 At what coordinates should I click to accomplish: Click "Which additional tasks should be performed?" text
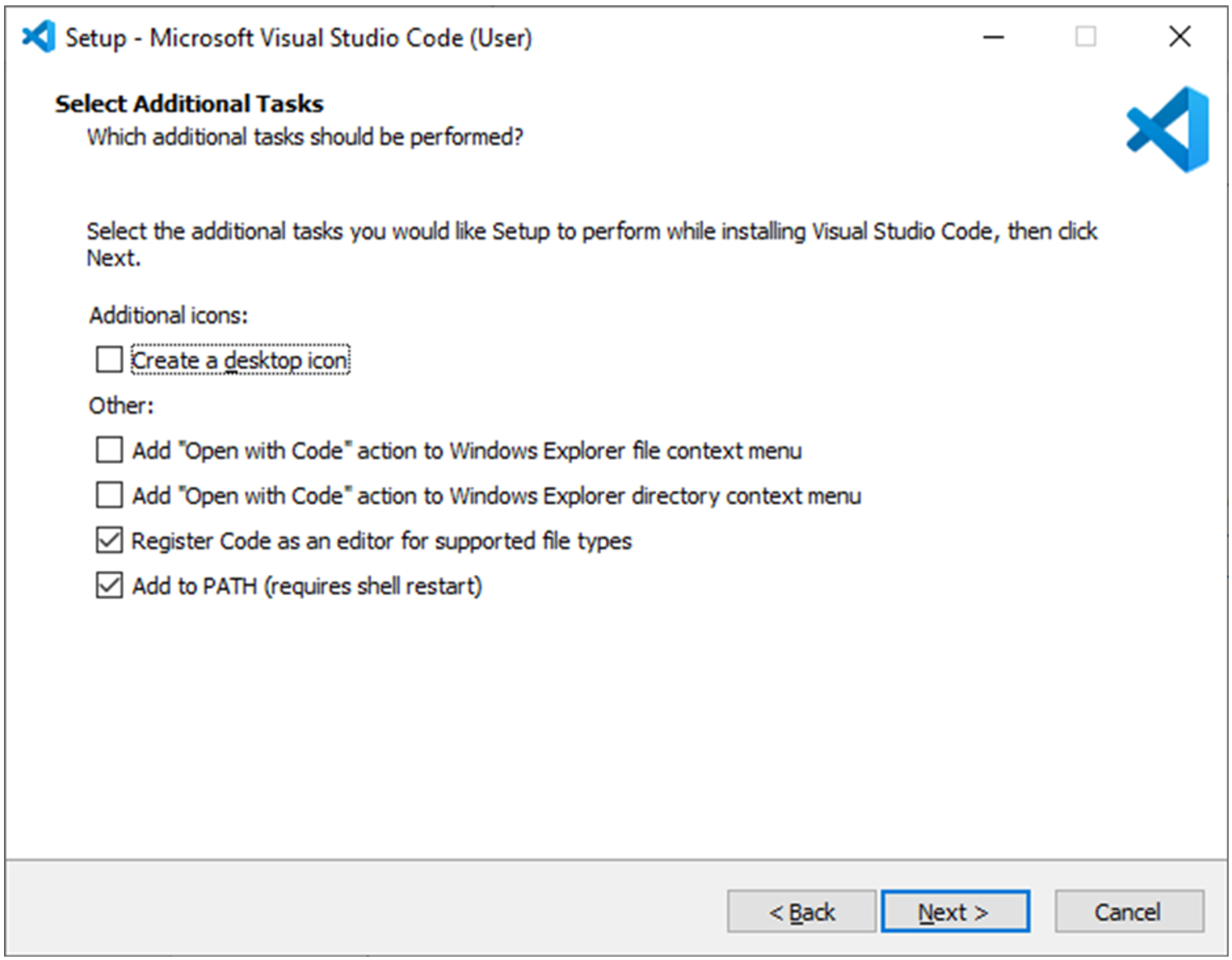point(305,137)
